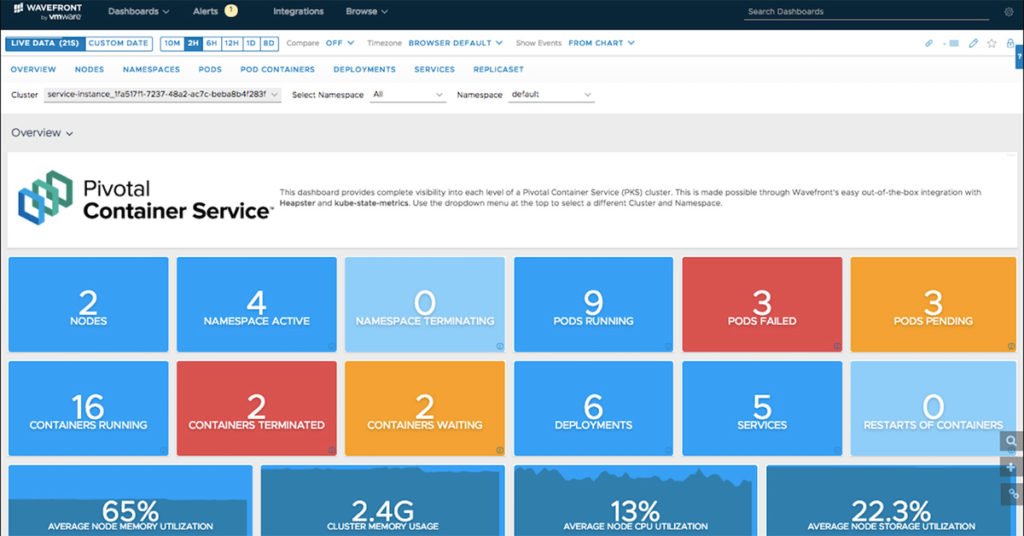Jump to the Replicaset section tab

point(498,69)
